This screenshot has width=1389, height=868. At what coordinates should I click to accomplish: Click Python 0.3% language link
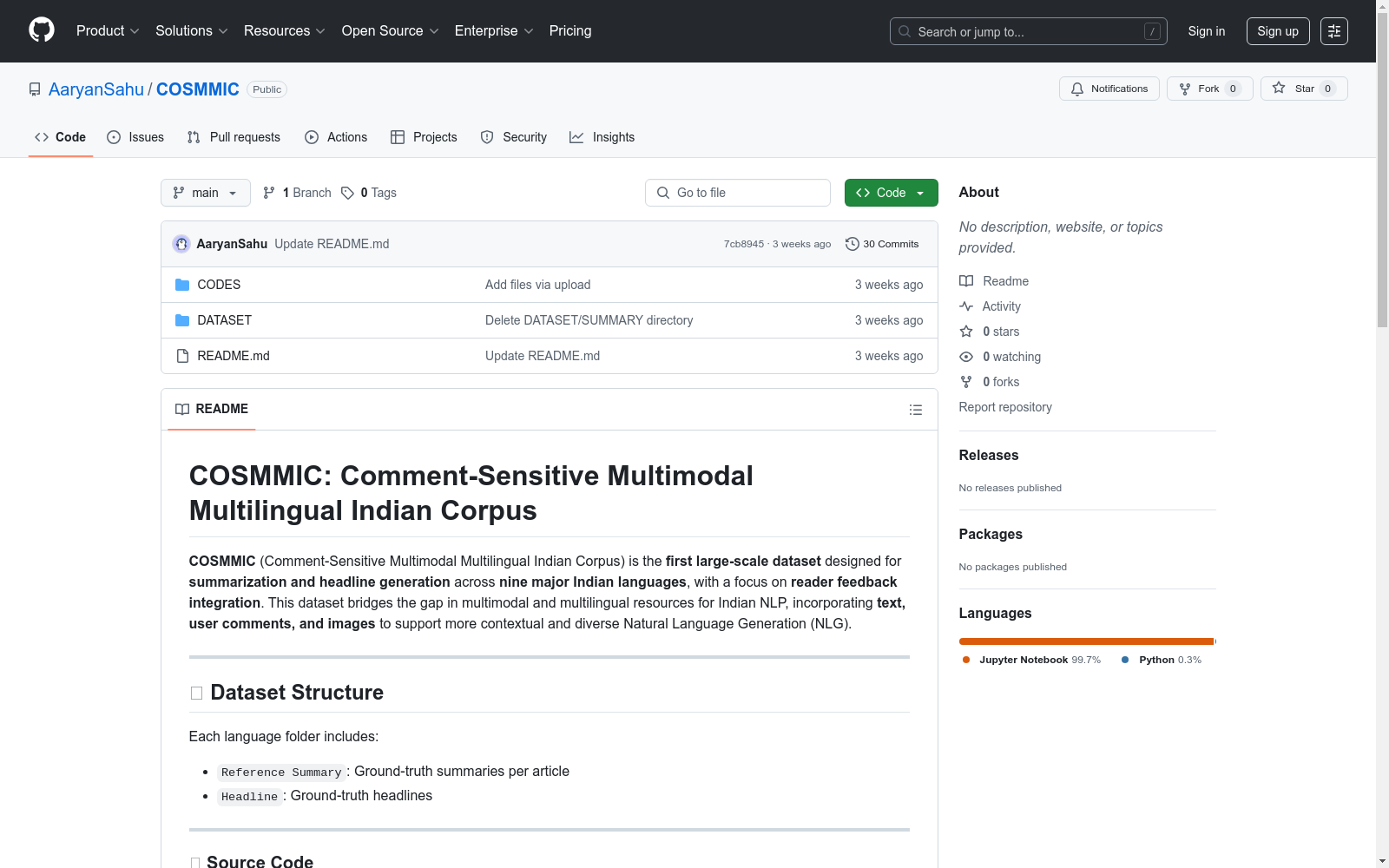pyautogui.click(x=1162, y=660)
